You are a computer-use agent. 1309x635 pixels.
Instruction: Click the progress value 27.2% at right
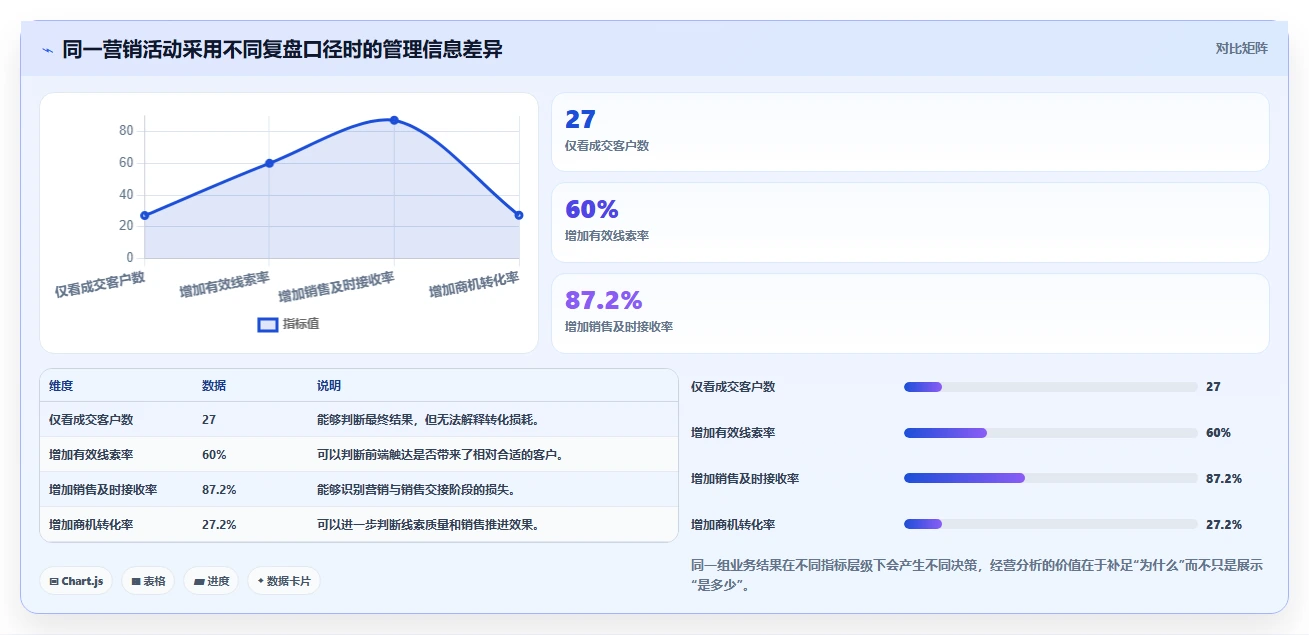pos(1224,524)
